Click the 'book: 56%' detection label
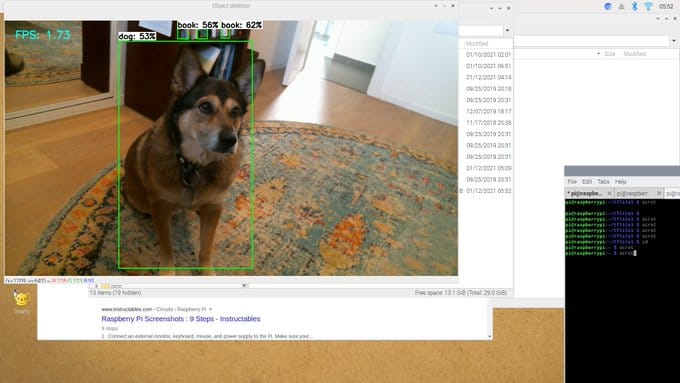 (x=197, y=25)
